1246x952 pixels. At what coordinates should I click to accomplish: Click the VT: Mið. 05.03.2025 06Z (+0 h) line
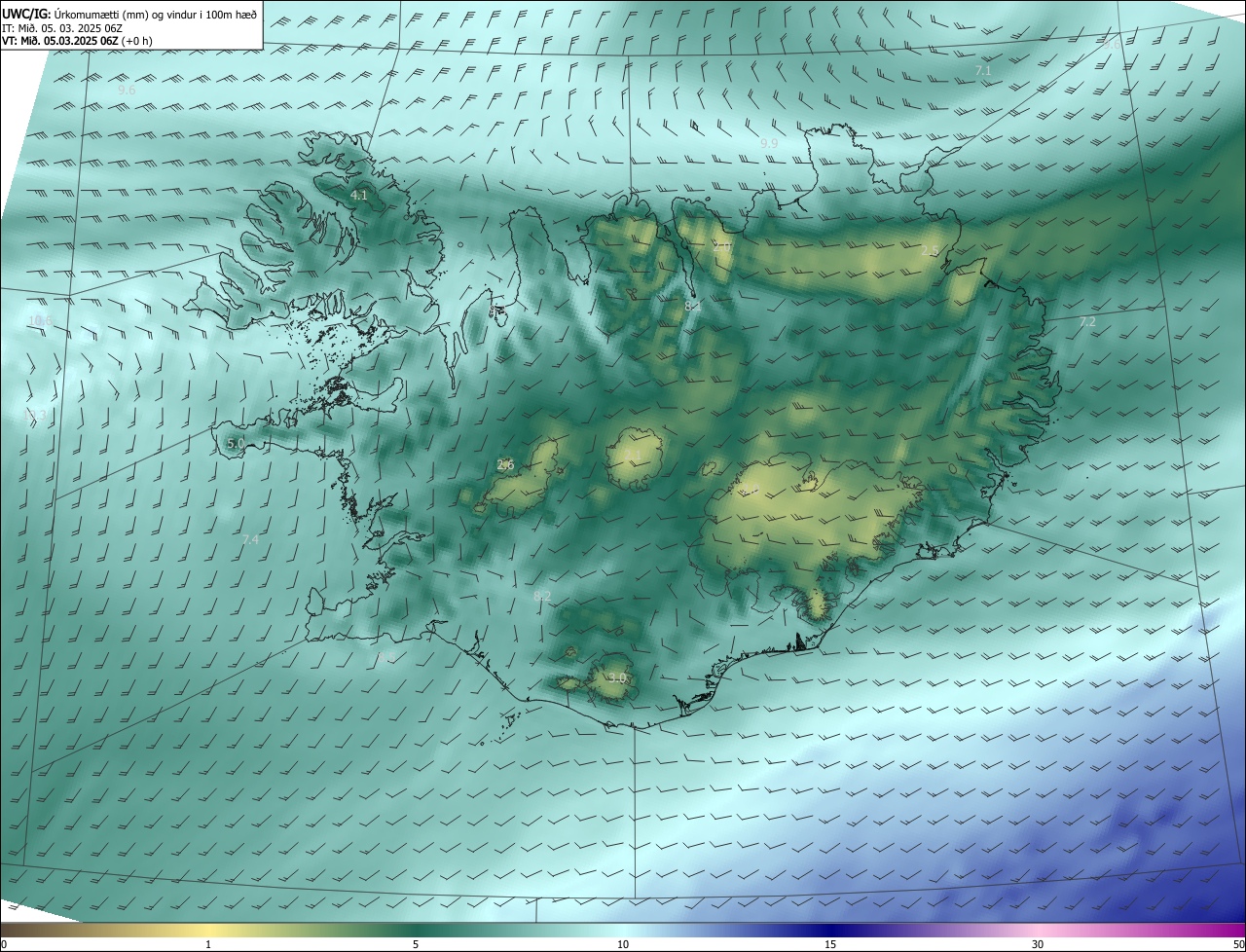(77, 41)
